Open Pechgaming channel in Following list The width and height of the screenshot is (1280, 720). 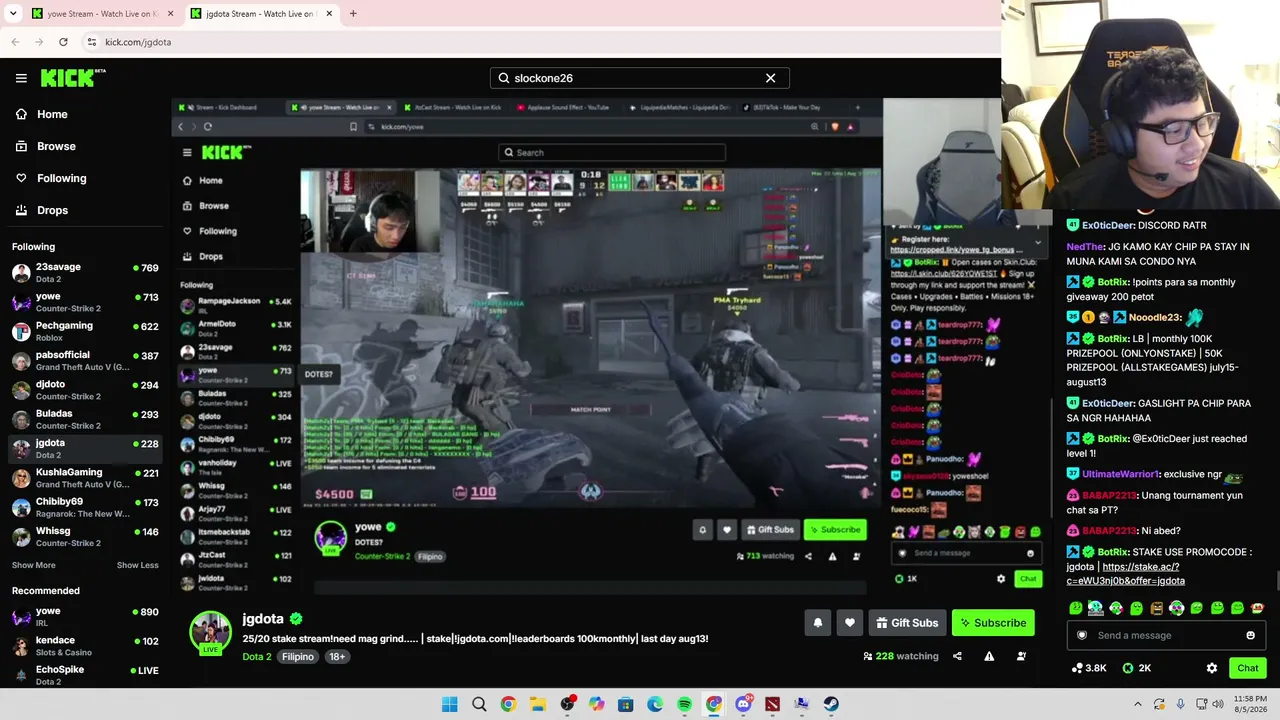click(x=85, y=331)
